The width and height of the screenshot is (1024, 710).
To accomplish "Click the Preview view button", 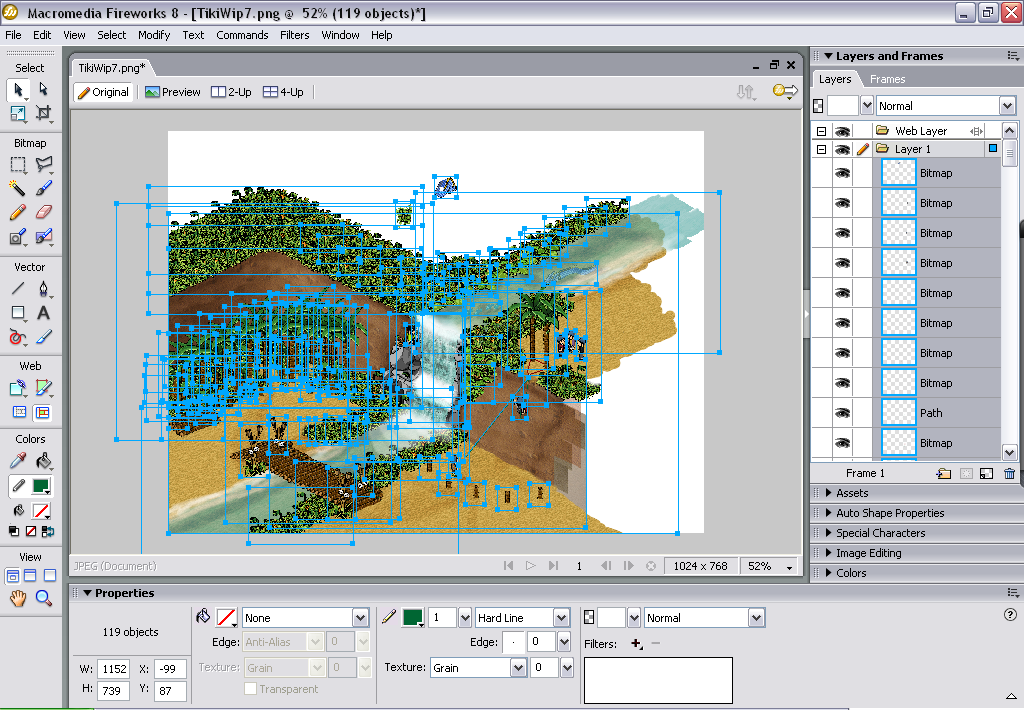I will [x=172, y=92].
